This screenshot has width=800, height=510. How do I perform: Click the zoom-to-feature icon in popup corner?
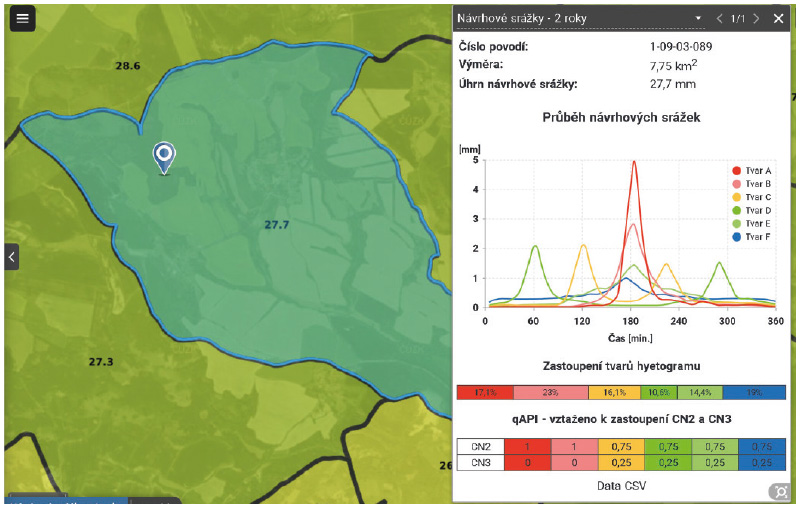click(x=778, y=491)
